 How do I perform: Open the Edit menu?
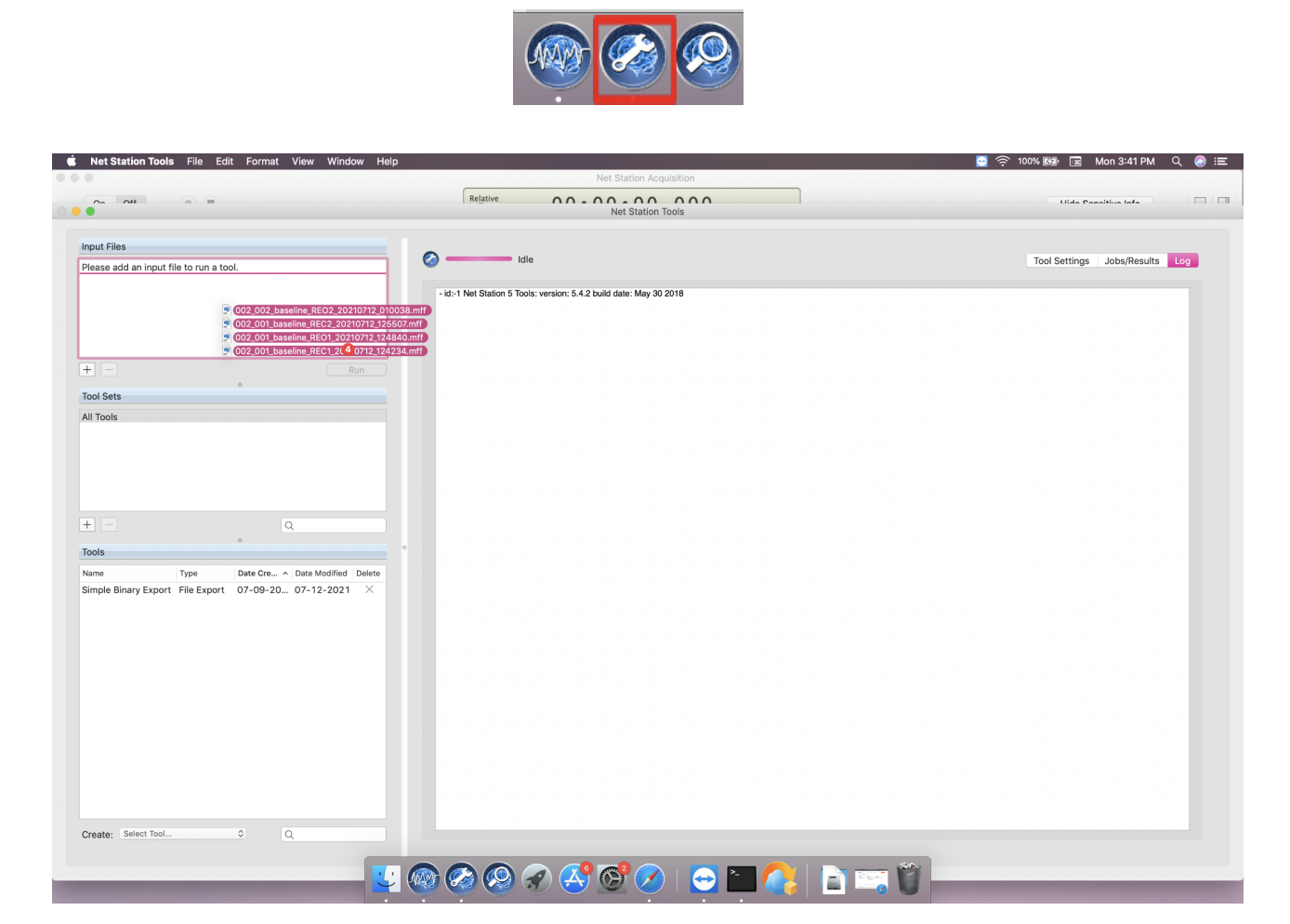[224, 161]
